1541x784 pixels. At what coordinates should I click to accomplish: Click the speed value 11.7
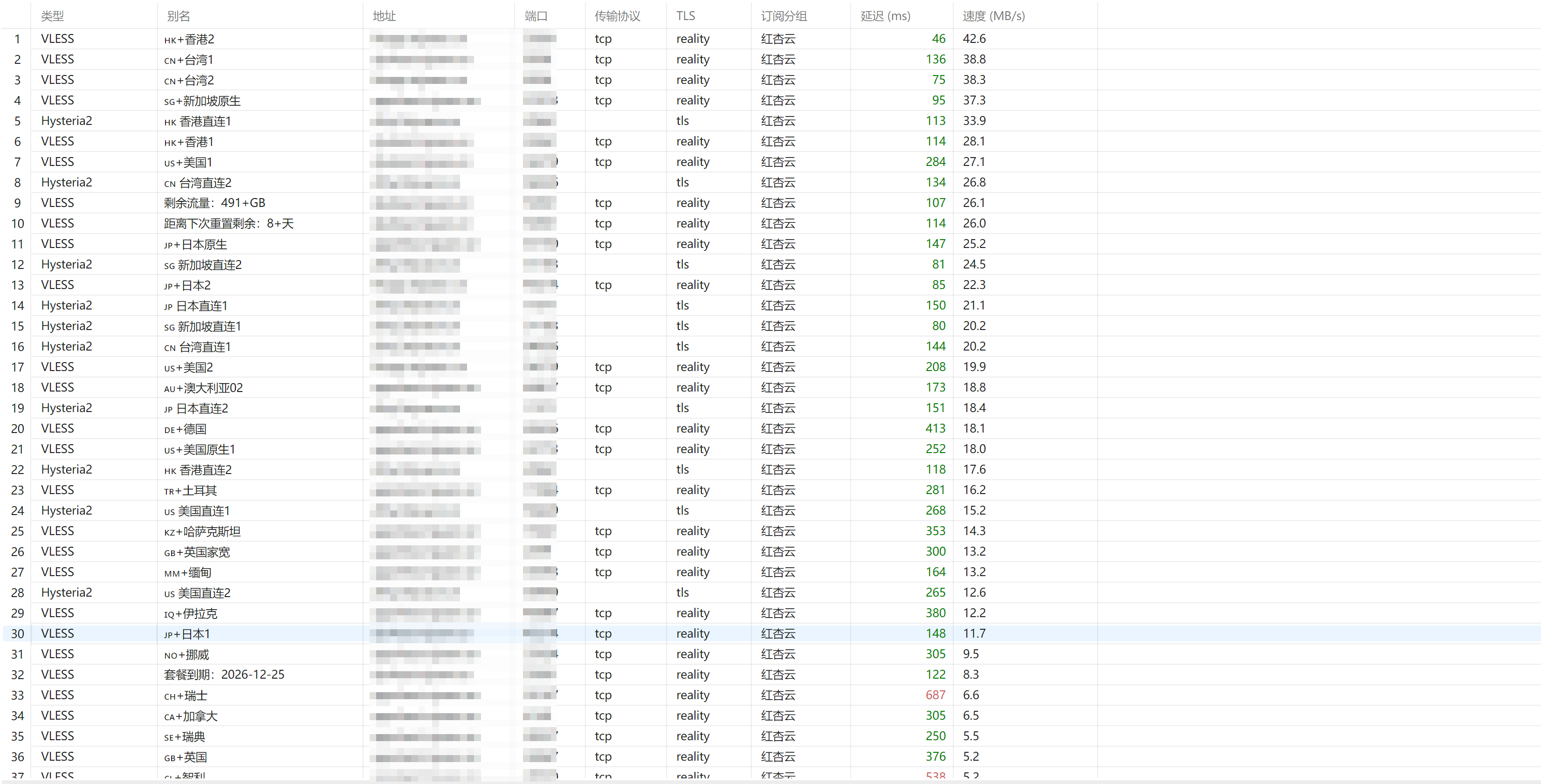tap(975, 634)
